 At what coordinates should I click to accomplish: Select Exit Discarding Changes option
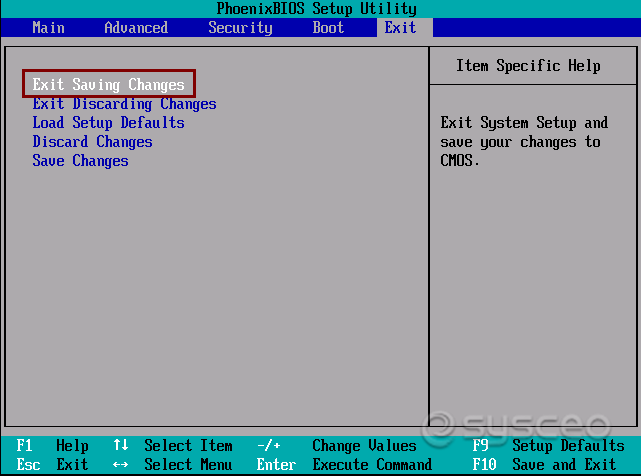click(x=124, y=104)
